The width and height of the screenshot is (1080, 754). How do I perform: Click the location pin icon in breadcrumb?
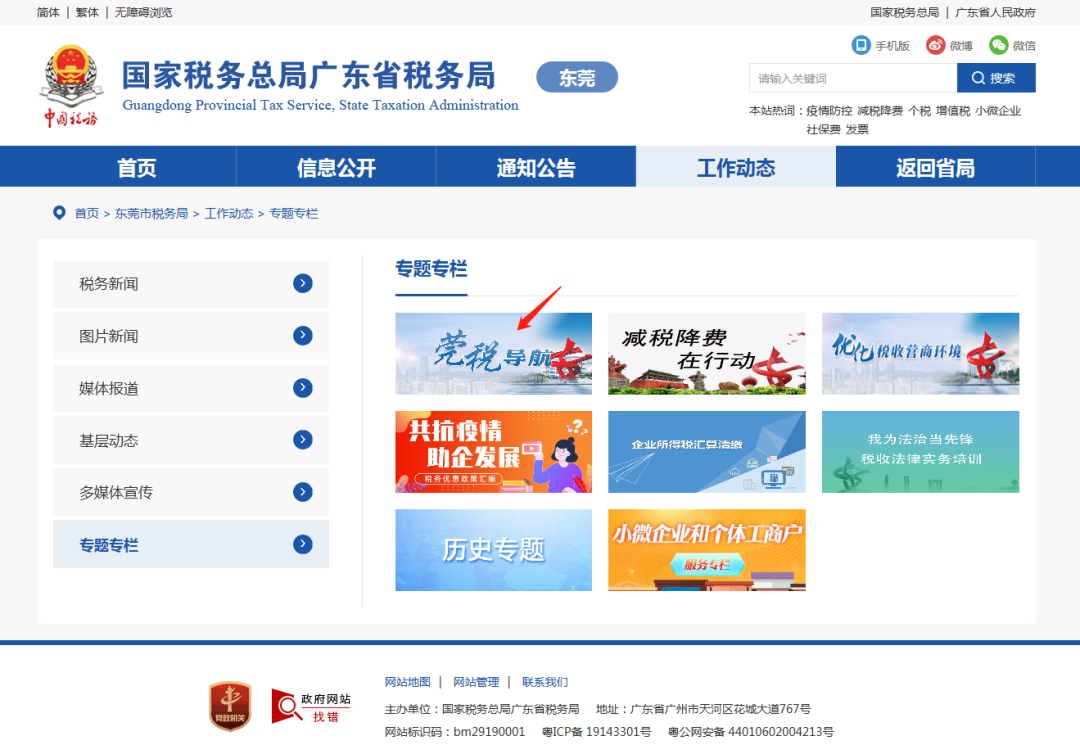pyautogui.click(x=59, y=213)
